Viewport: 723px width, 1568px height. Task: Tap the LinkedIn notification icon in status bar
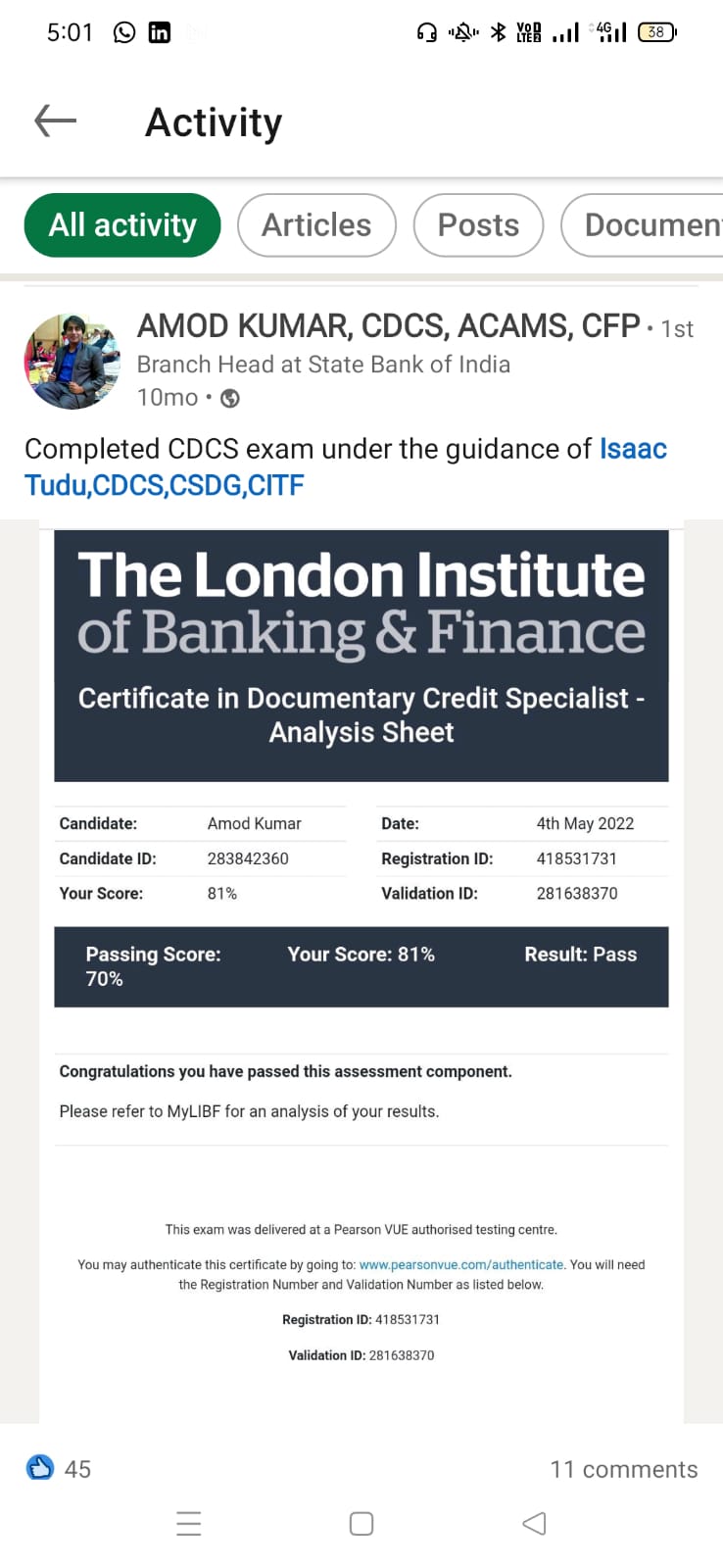point(159,32)
